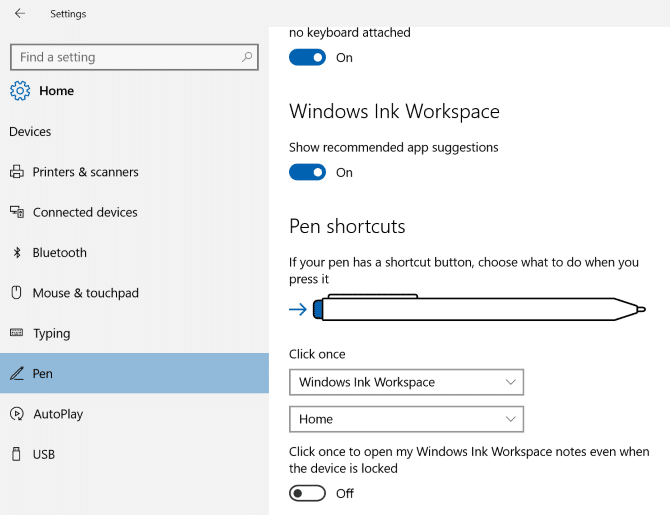670x515 pixels.
Task: Click the Home gear icon
Action: tap(20, 91)
